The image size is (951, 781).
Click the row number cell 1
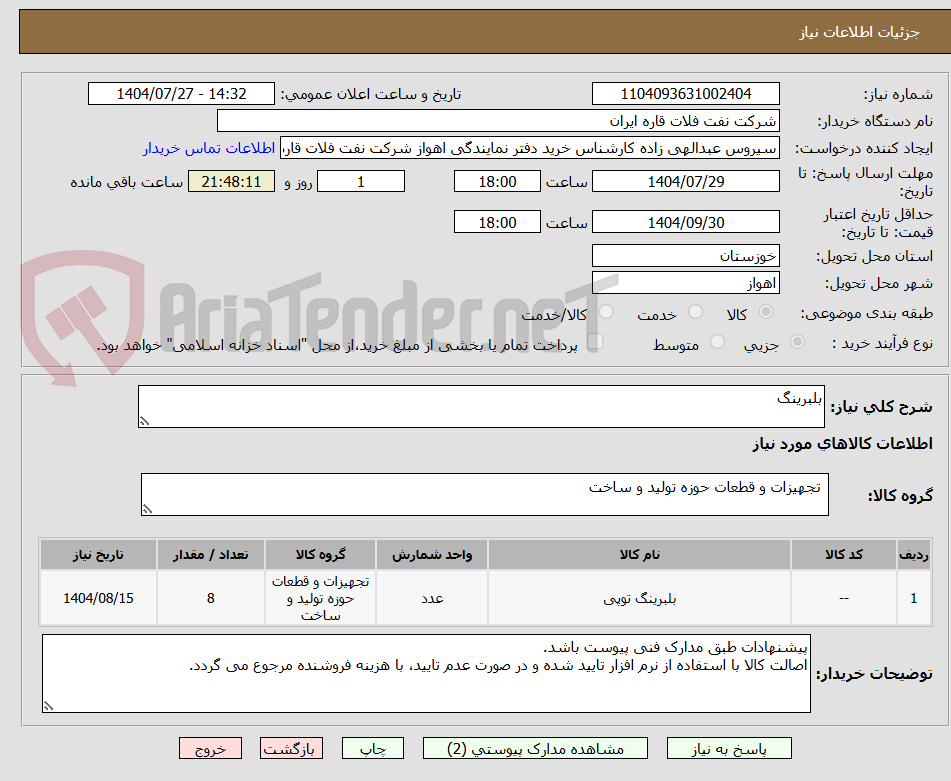point(914,598)
